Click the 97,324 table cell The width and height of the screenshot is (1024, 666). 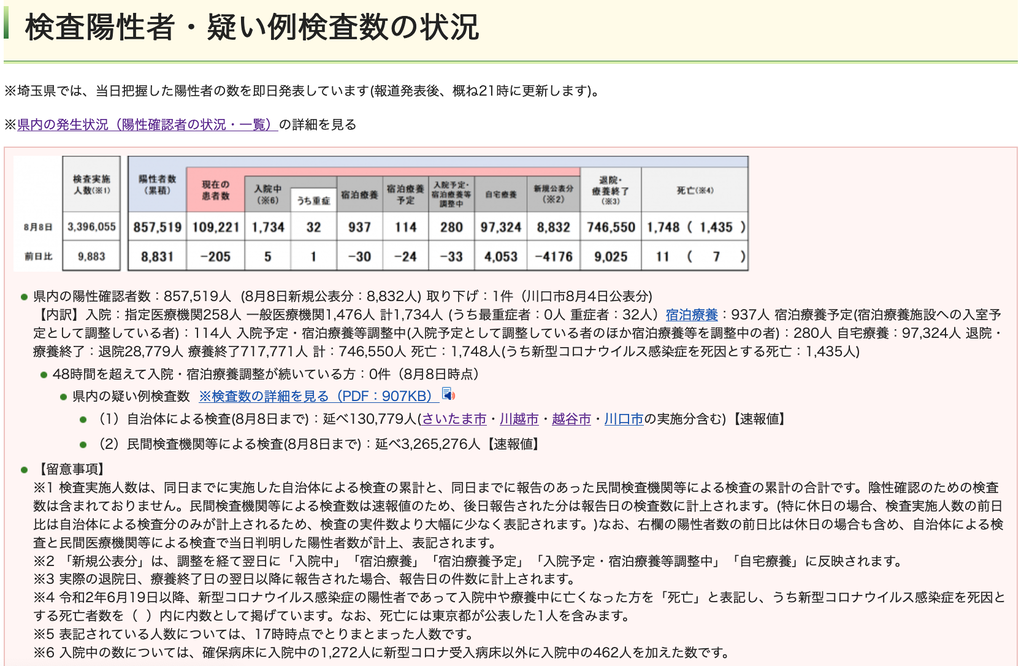coord(501,227)
